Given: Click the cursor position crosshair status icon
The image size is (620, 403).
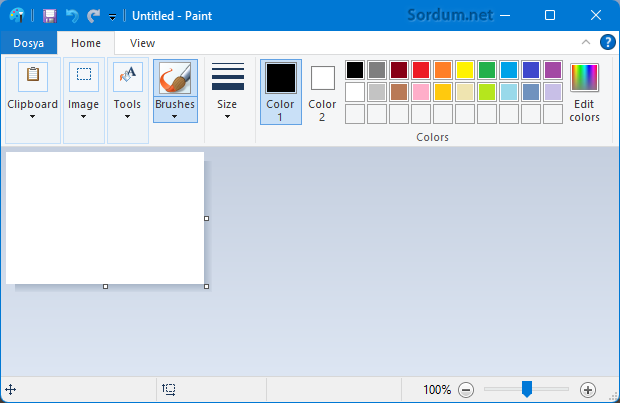Looking at the screenshot, I should point(11,390).
